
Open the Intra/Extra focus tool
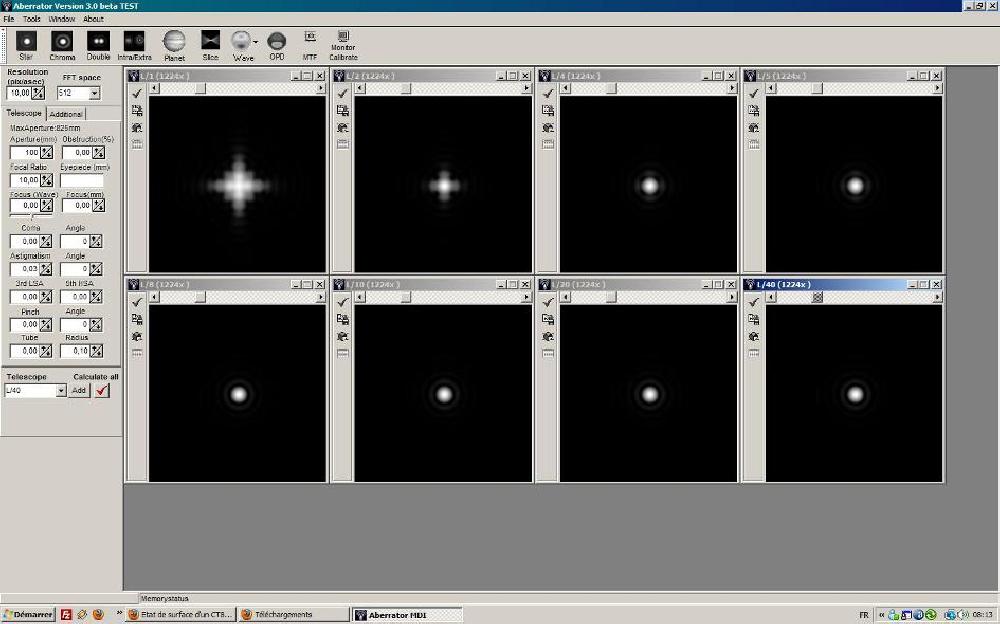134,45
